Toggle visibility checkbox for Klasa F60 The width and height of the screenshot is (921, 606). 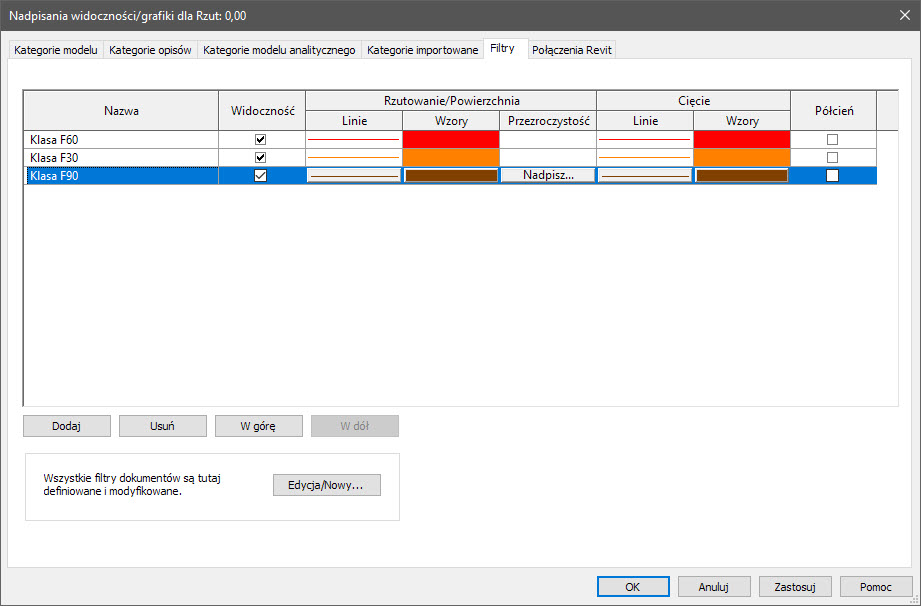(261, 140)
